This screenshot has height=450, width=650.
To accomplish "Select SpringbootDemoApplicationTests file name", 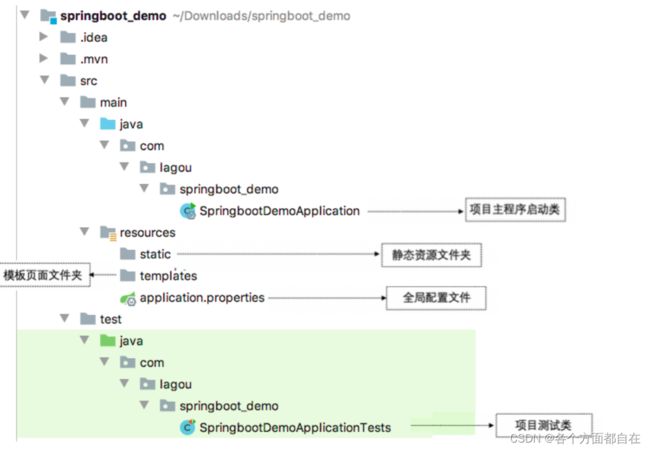I will (295, 428).
